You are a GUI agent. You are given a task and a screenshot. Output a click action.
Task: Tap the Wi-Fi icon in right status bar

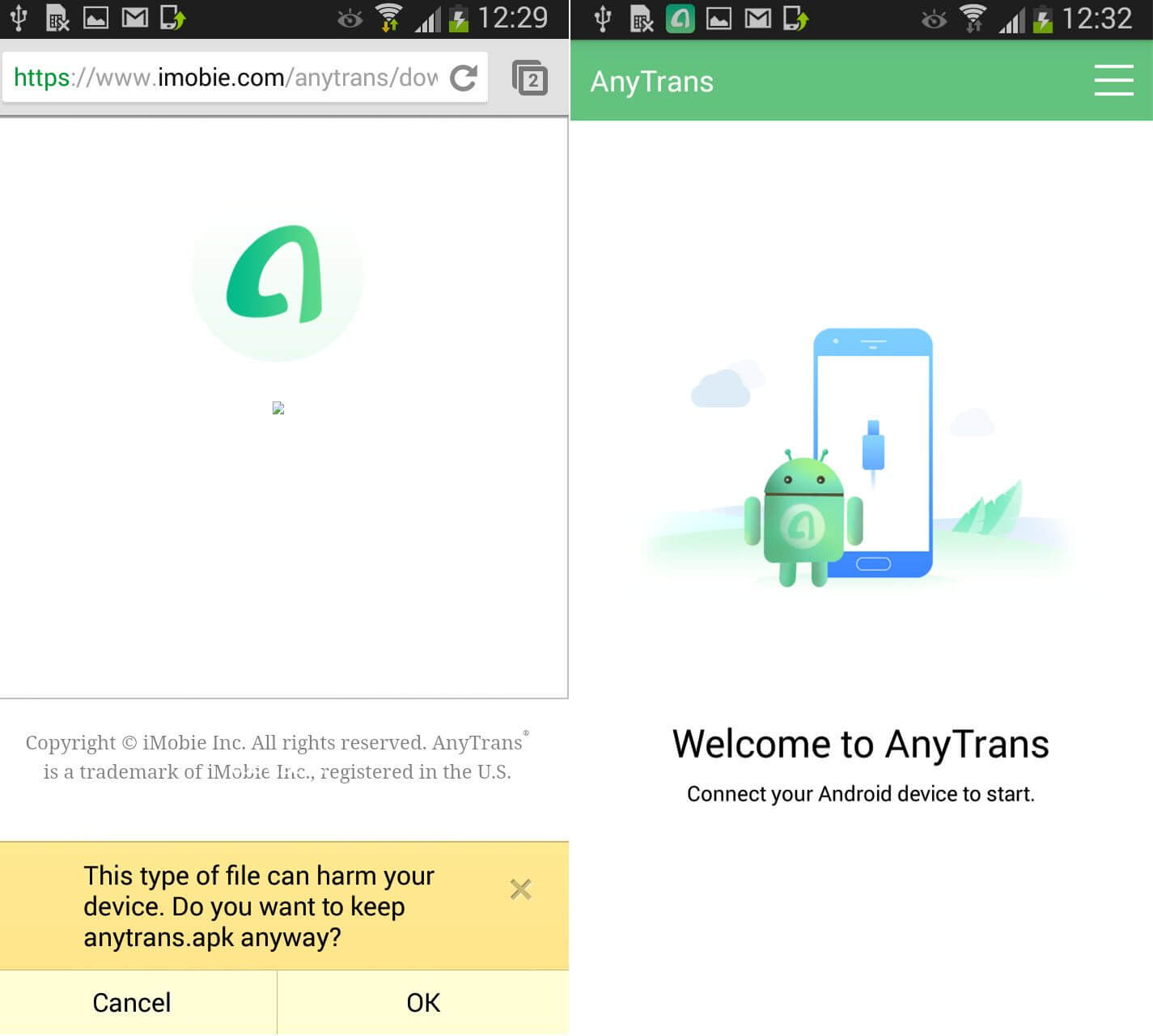coord(973,19)
